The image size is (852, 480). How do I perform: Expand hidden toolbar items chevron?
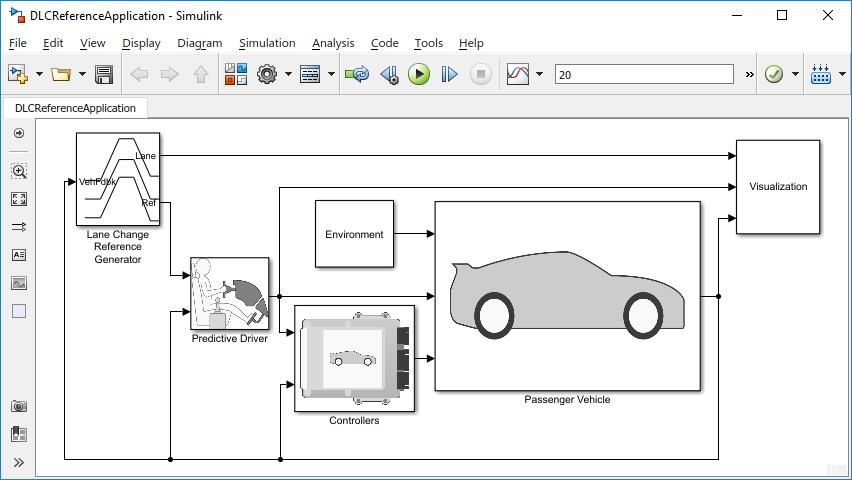[x=749, y=74]
